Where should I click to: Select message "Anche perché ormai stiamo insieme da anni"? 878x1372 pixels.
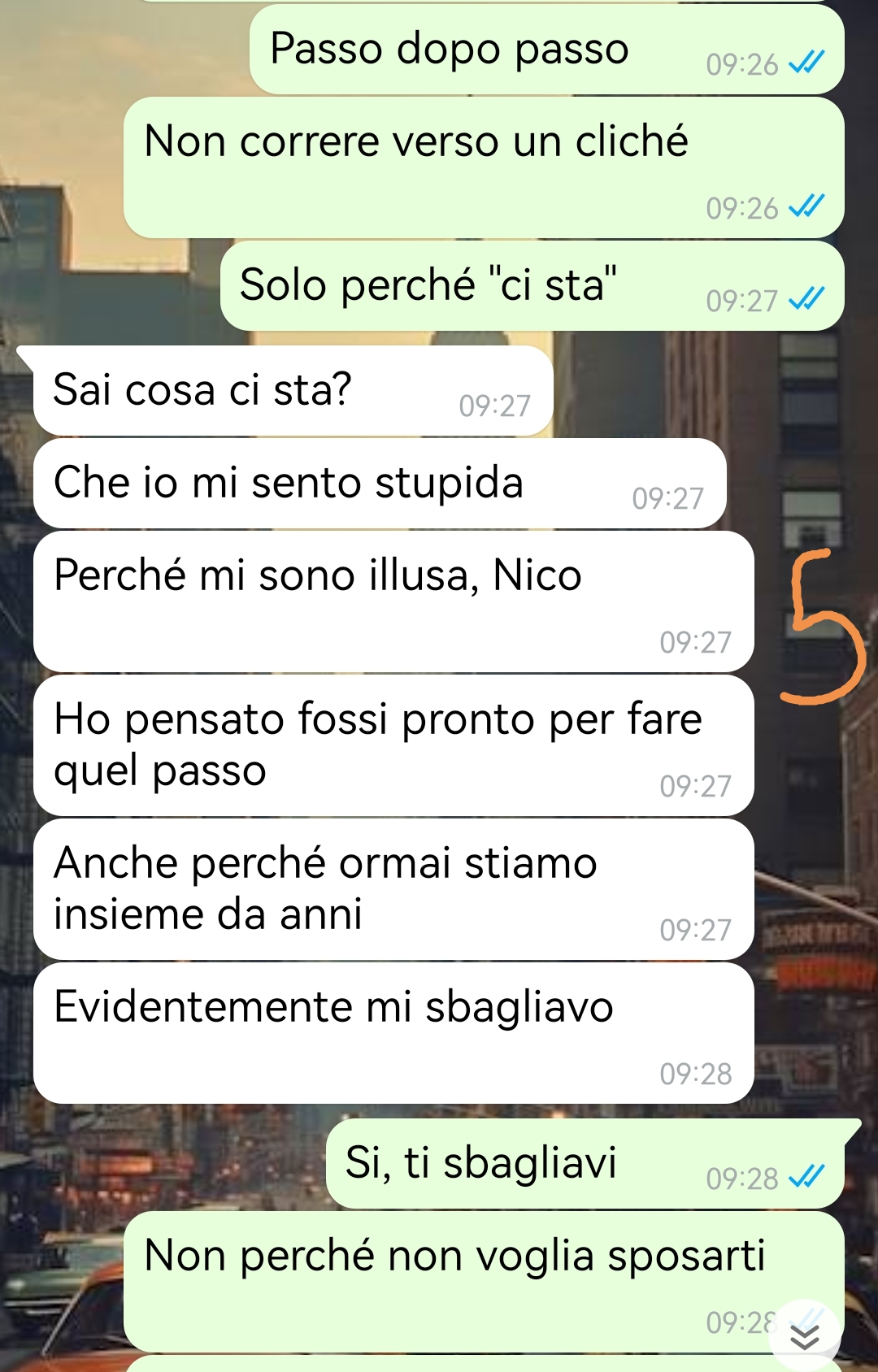[393, 889]
